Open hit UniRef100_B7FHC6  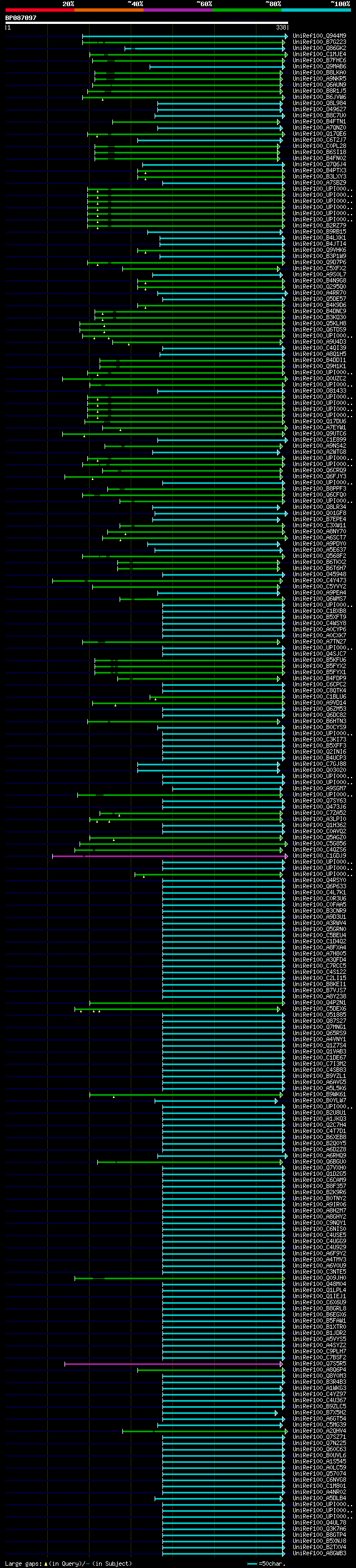pyautogui.click(x=319, y=60)
